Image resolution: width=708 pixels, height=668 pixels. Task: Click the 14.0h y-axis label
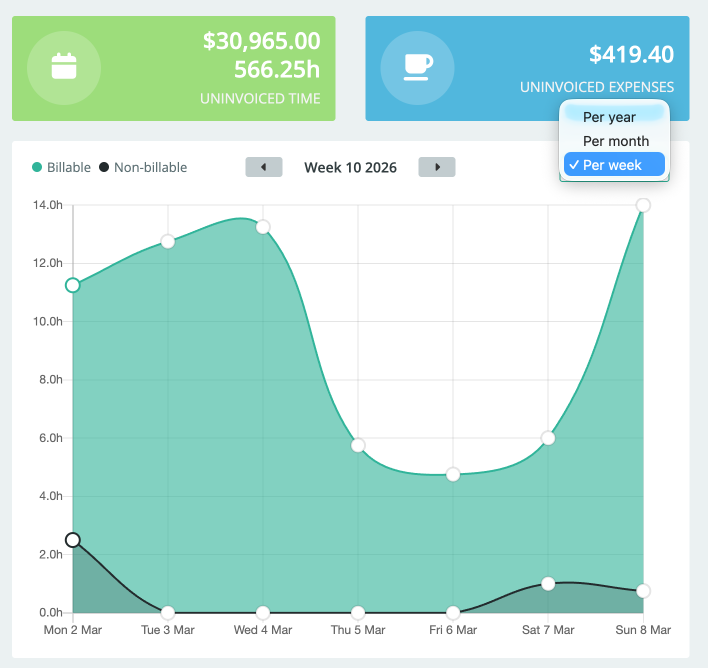pyautogui.click(x=47, y=205)
